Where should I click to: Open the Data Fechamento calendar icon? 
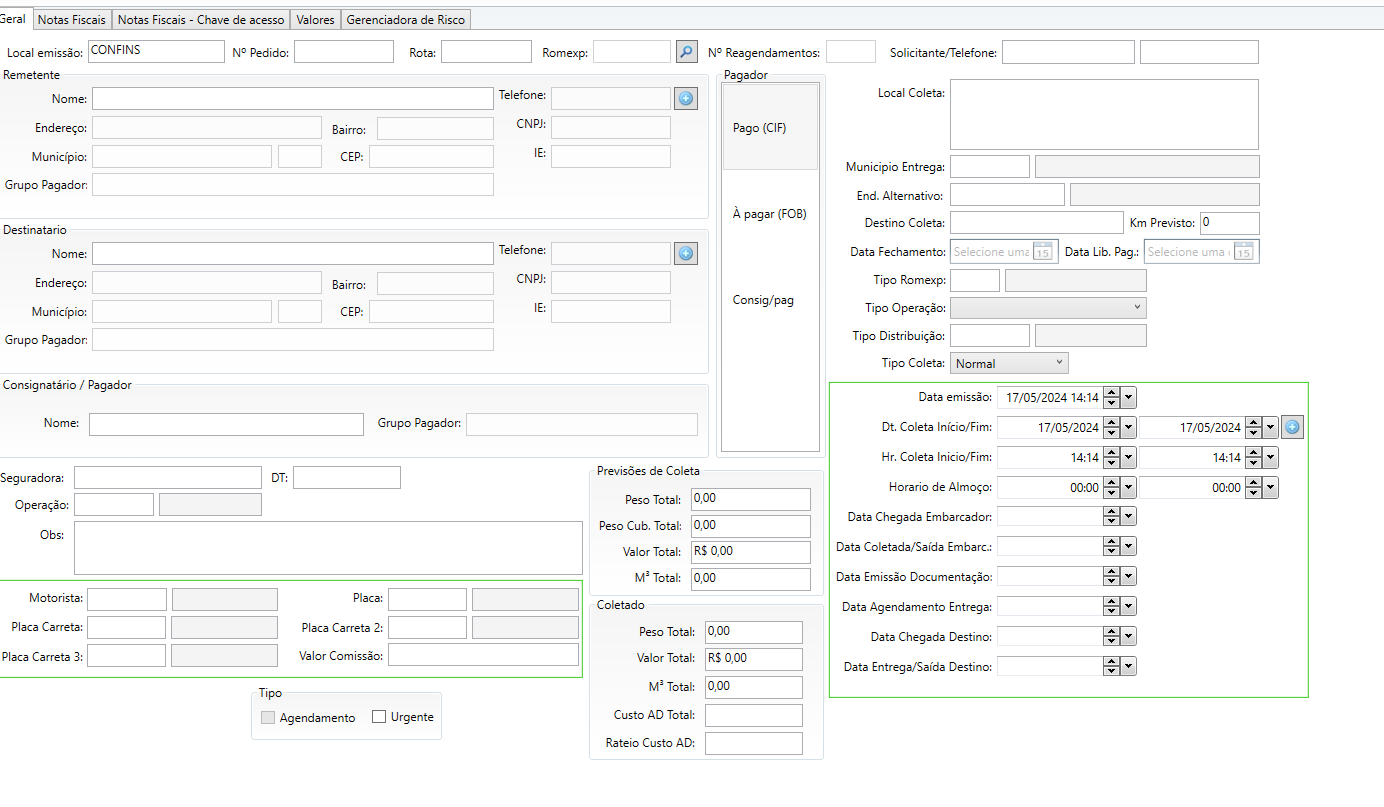pos(1043,252)
